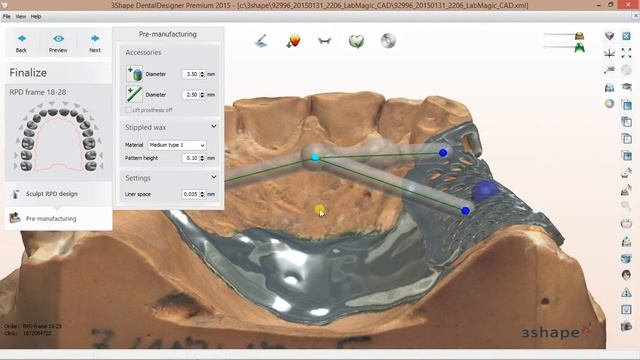This screenshot has height=360, width=640.
Task: Click the 3D view cube icon
Action: 609,36
